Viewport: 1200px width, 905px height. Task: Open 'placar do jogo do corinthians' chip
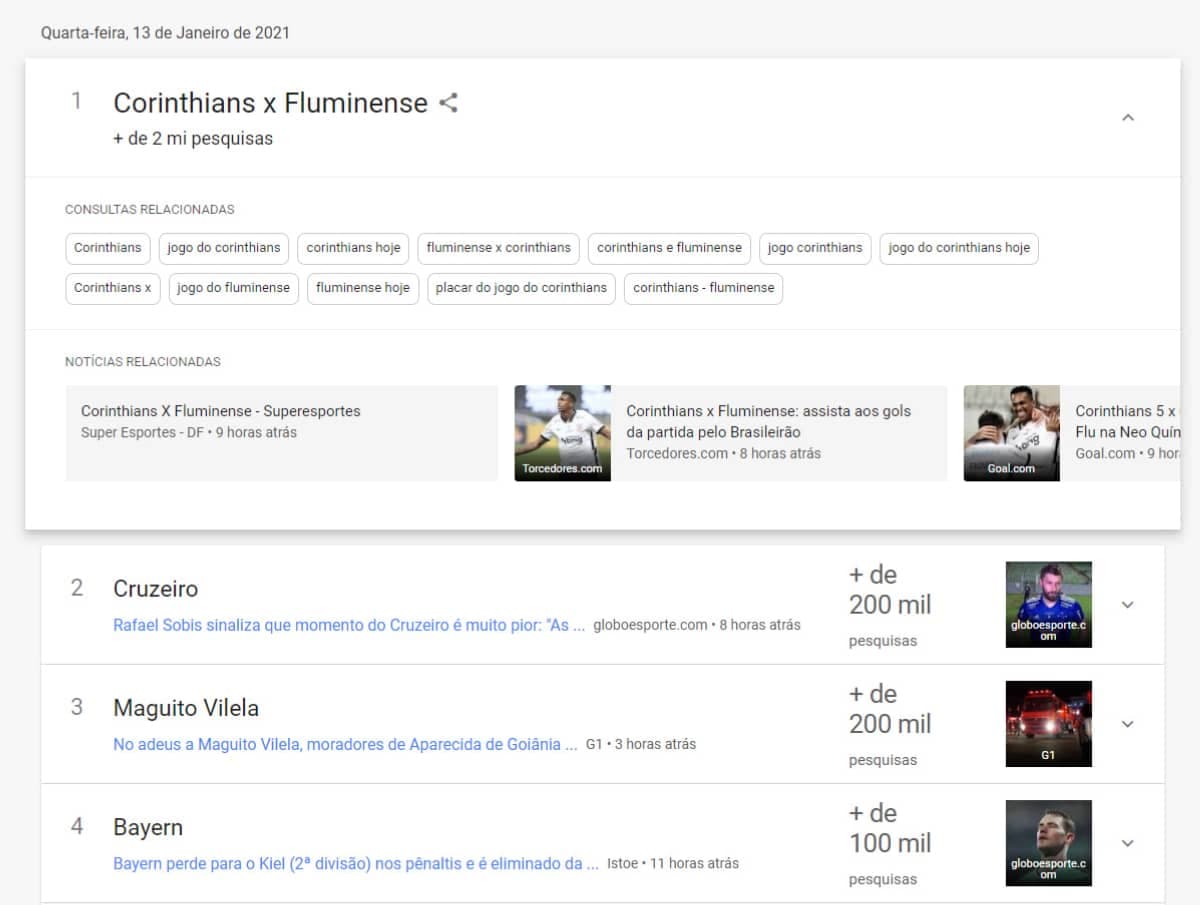(x=521, y=288)
